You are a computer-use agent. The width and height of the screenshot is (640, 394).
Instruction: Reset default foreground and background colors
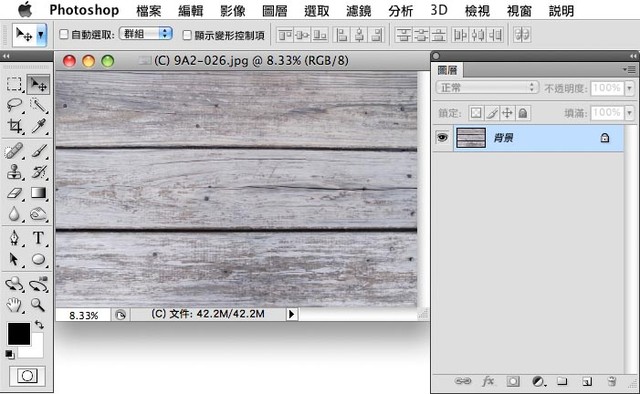9,354
